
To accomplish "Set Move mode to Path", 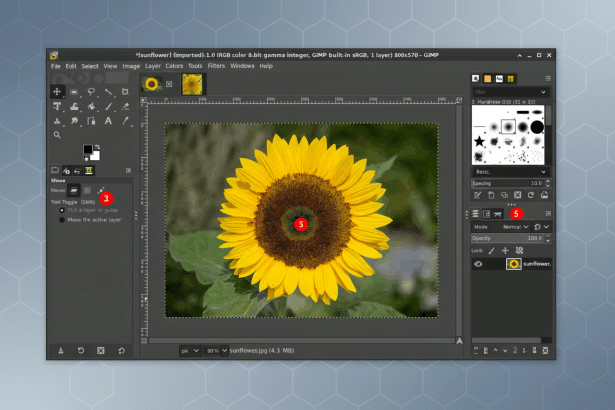I will 101,190.
